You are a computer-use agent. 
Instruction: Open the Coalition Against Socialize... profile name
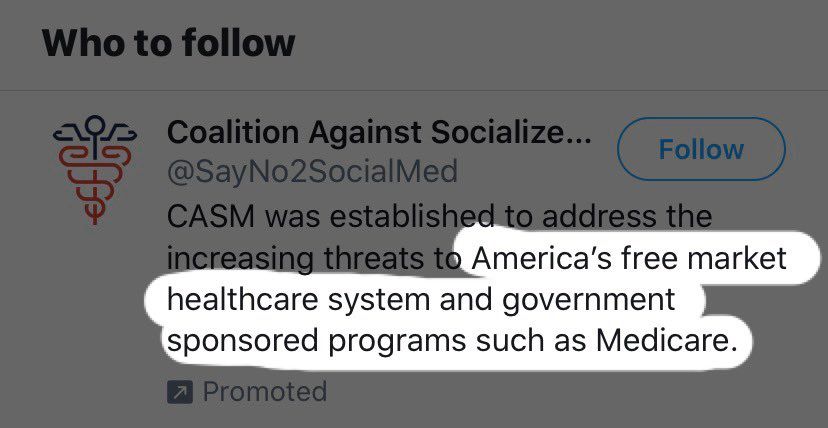[x=379, y=133]
